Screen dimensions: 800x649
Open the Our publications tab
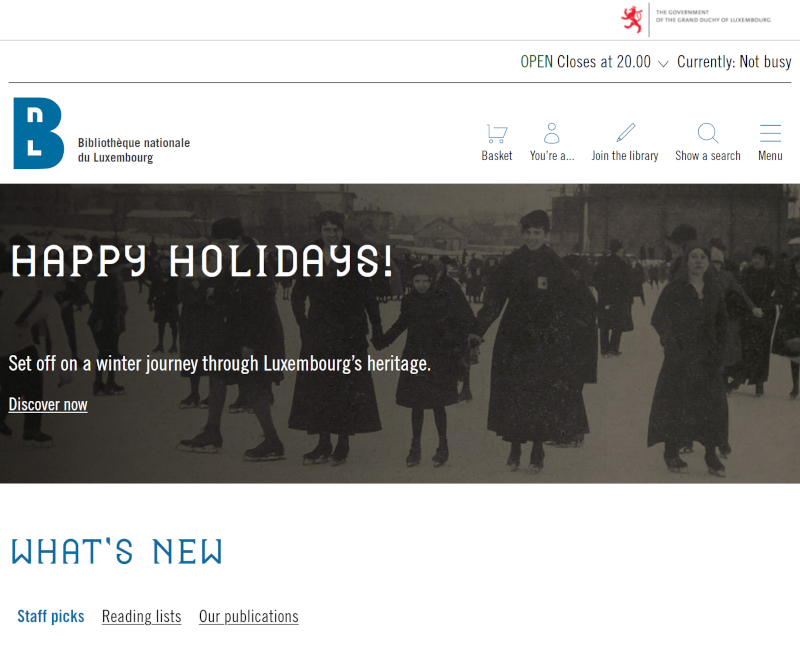248,617
